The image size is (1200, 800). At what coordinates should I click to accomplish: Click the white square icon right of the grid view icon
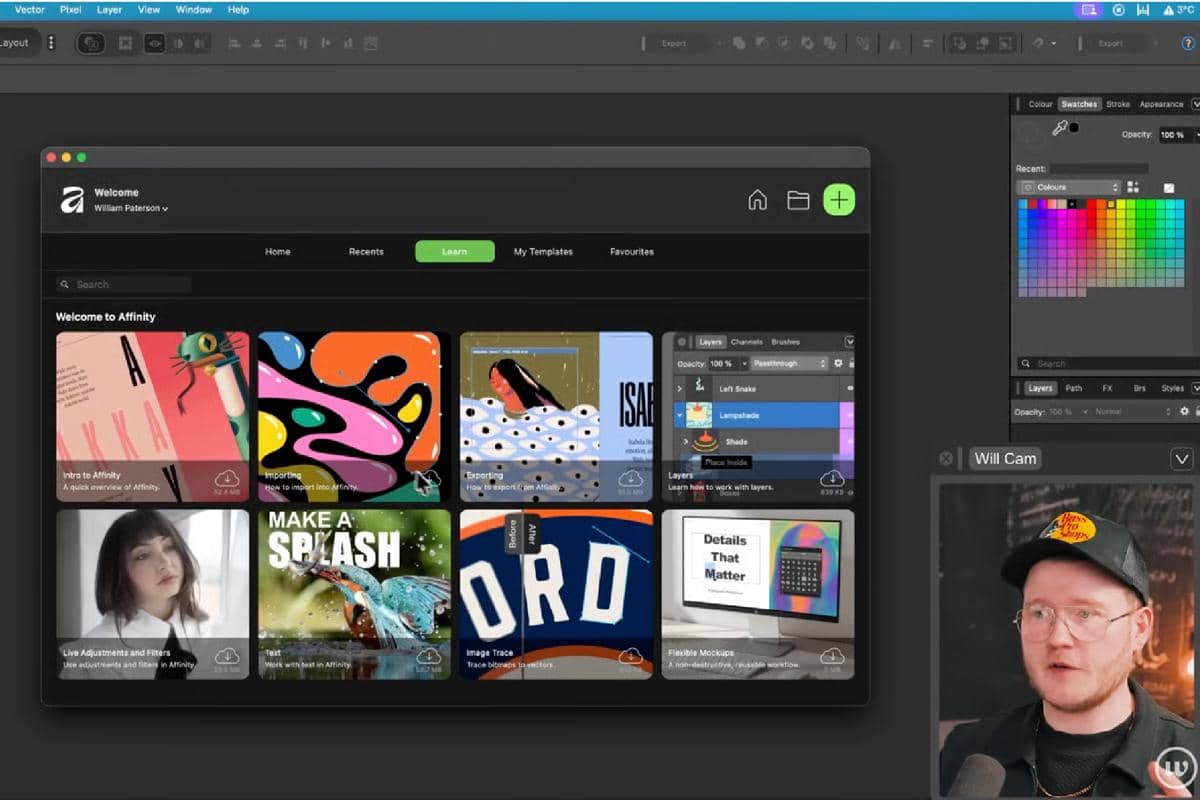click(x=1169, y=188)
